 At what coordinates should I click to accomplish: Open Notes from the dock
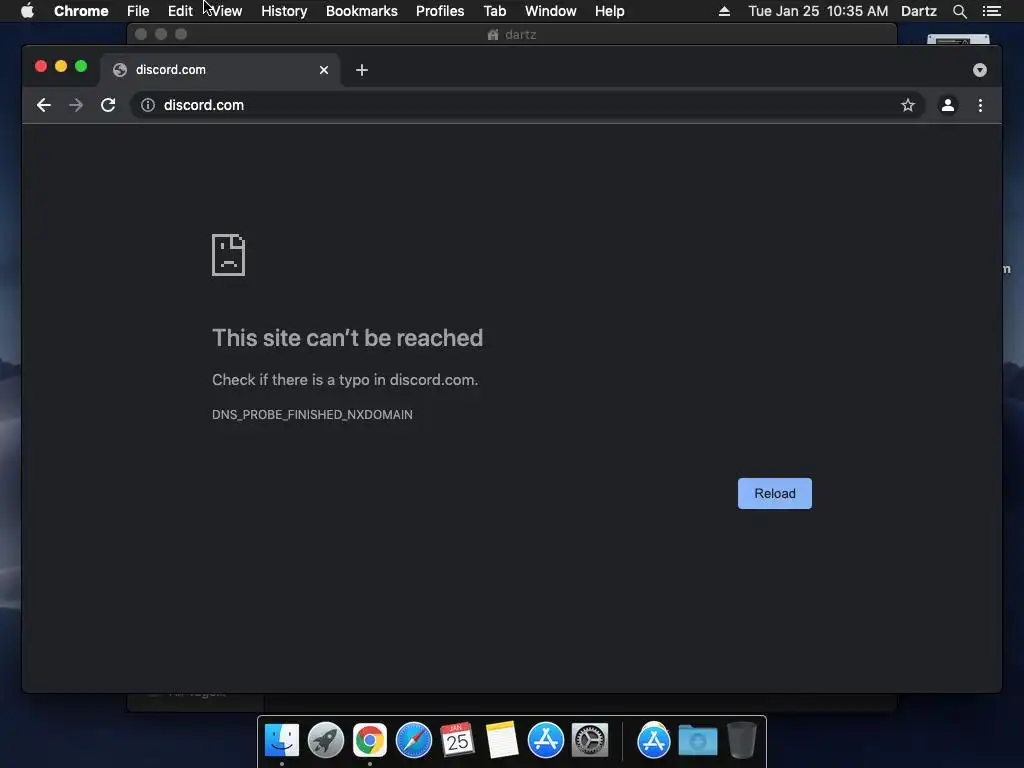(x=502, y=740)
